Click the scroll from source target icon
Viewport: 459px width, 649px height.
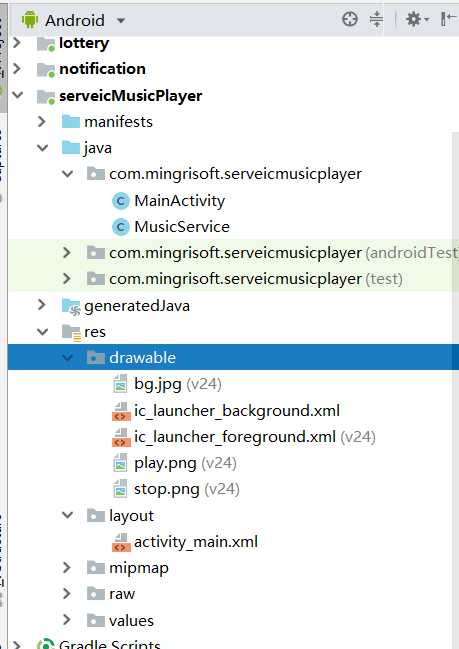(350, 19)
